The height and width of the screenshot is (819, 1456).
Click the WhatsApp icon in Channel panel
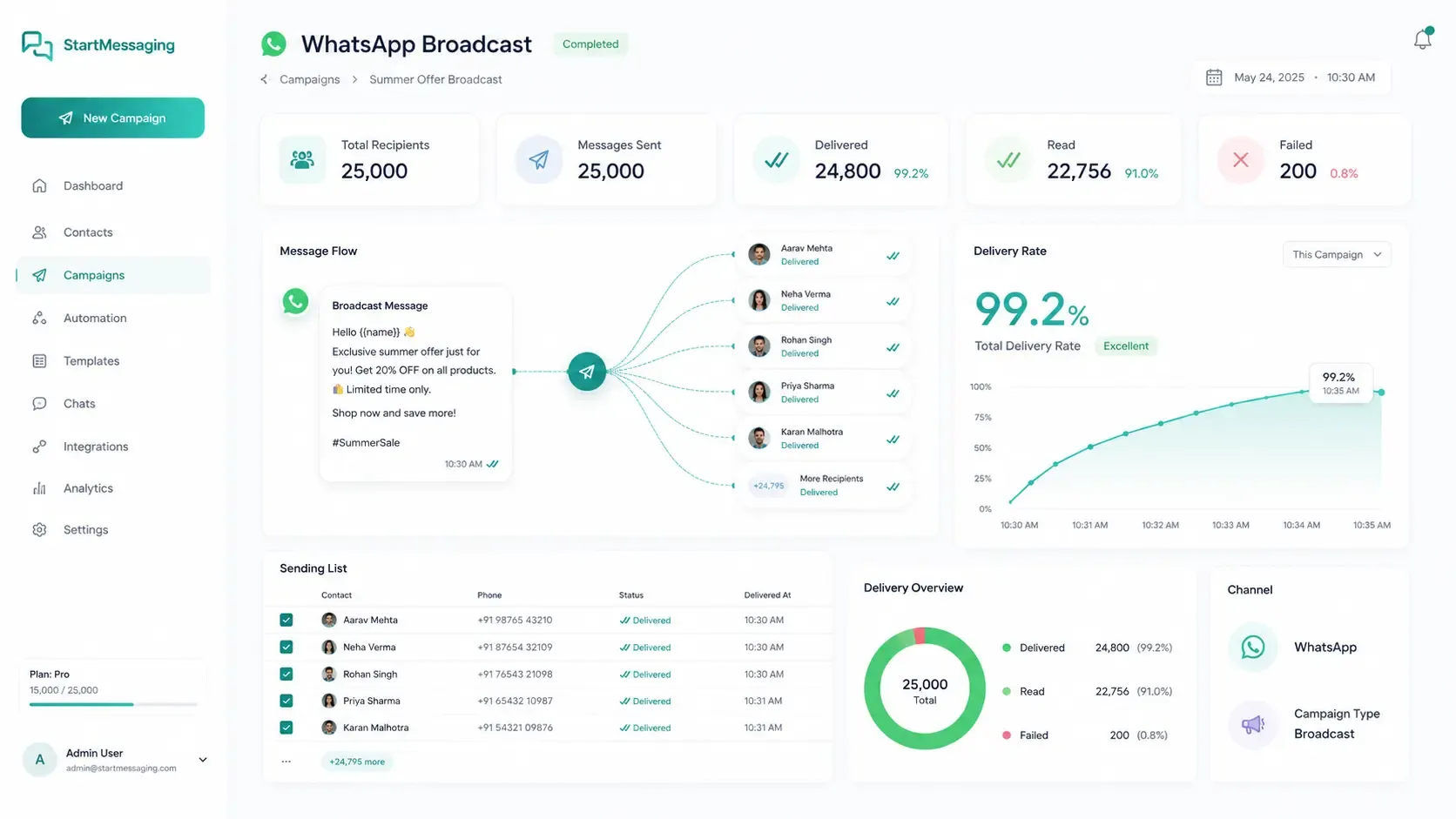(1253, 647)
